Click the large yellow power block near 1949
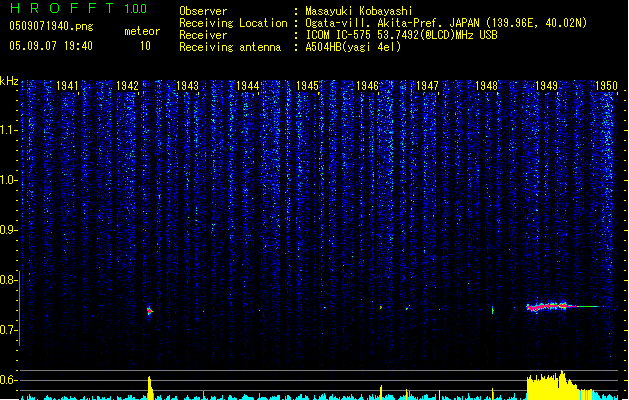This screenshot has width=629, height=400. [560, 386]
